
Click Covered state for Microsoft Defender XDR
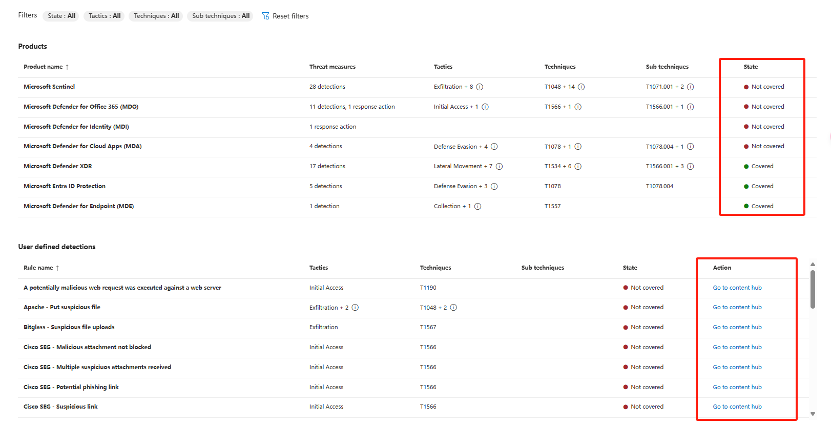point(758,167)
